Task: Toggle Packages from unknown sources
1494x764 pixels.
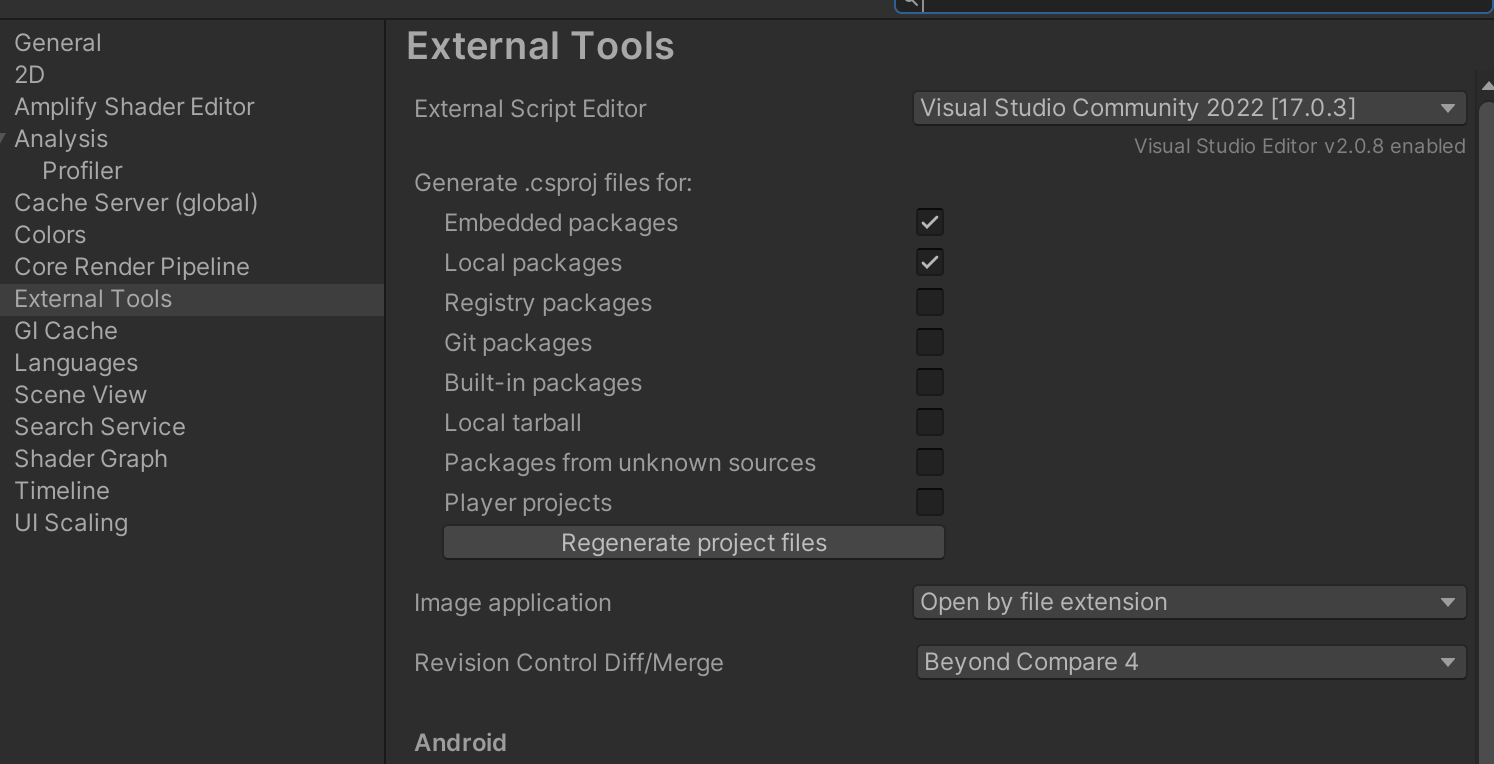Action: pyautogui.click(x=930, y=462)
